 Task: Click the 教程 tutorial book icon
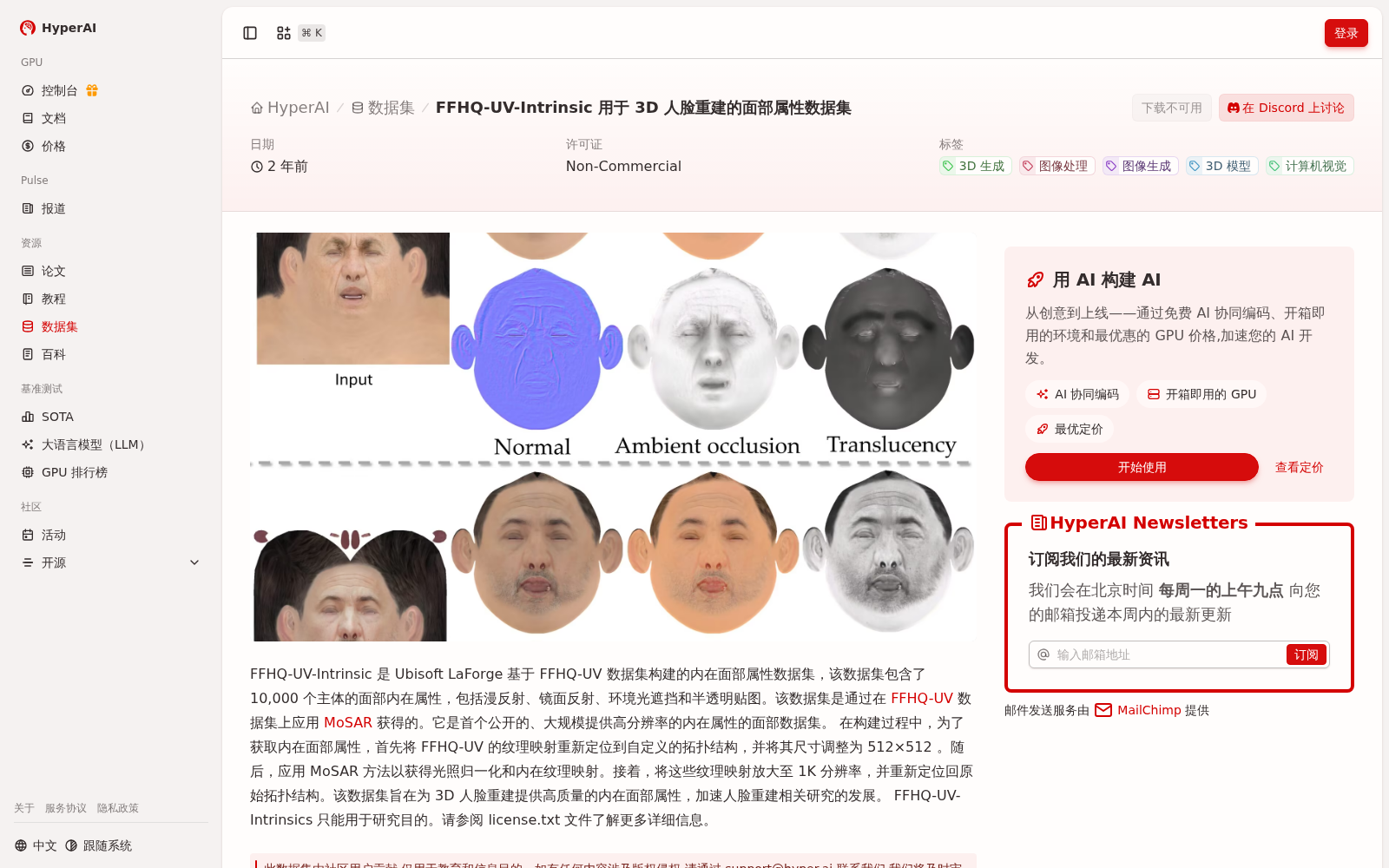[28, 299]
